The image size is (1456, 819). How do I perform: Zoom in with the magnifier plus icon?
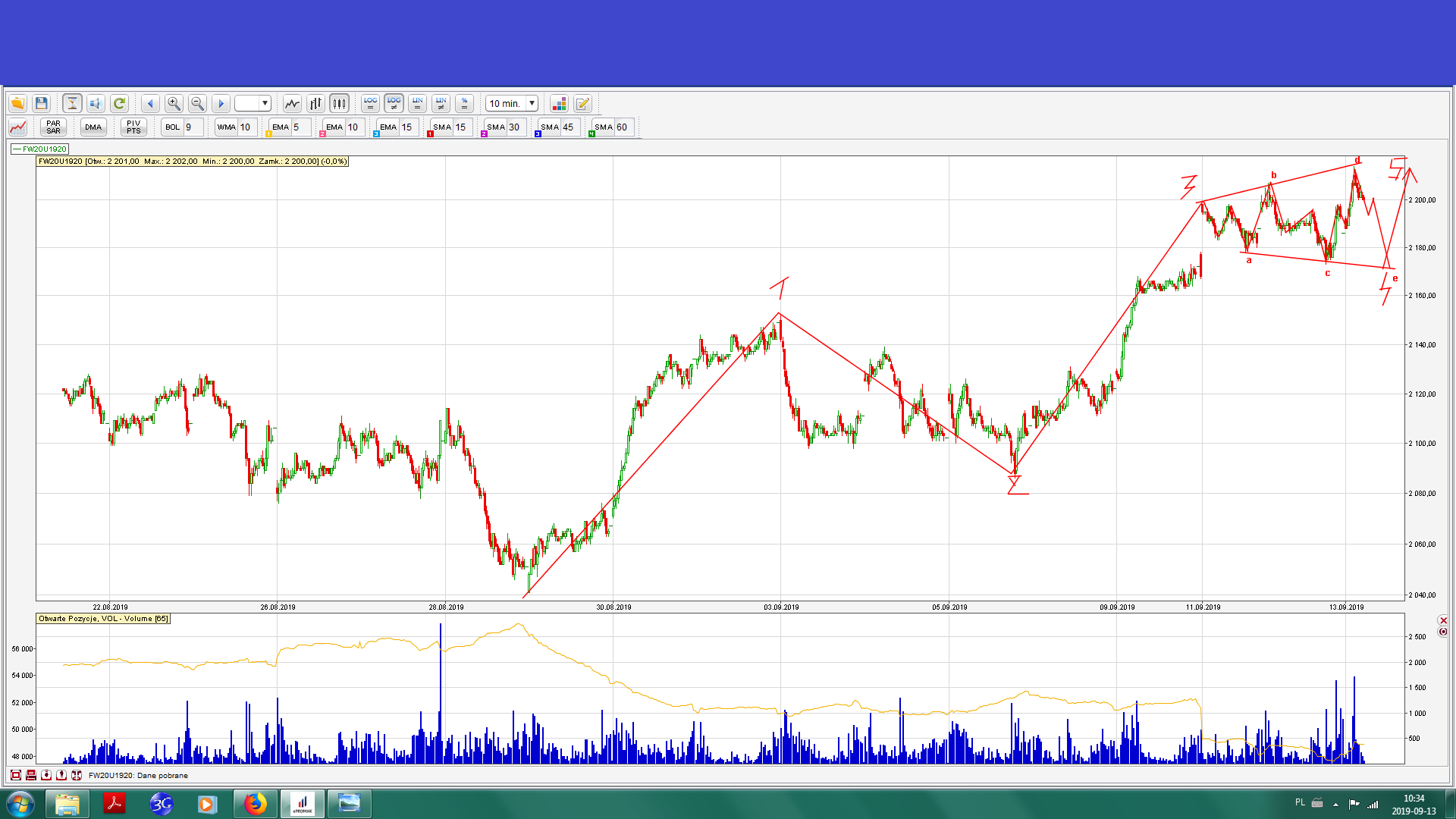point(174,104)
